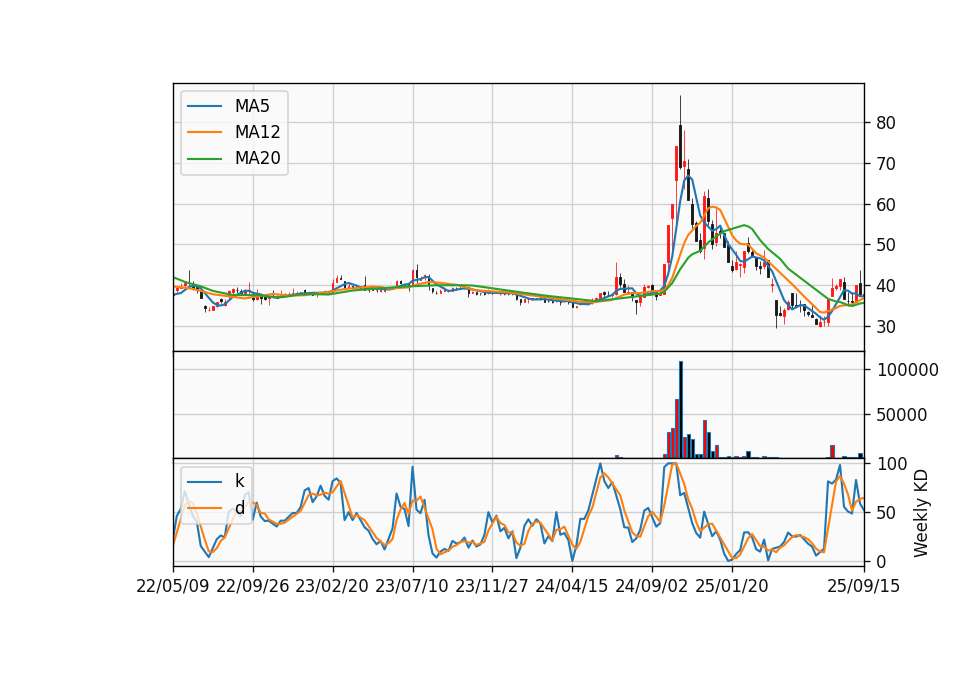
Task: Click the price axis label 80
Action: (x=886, y=123)
